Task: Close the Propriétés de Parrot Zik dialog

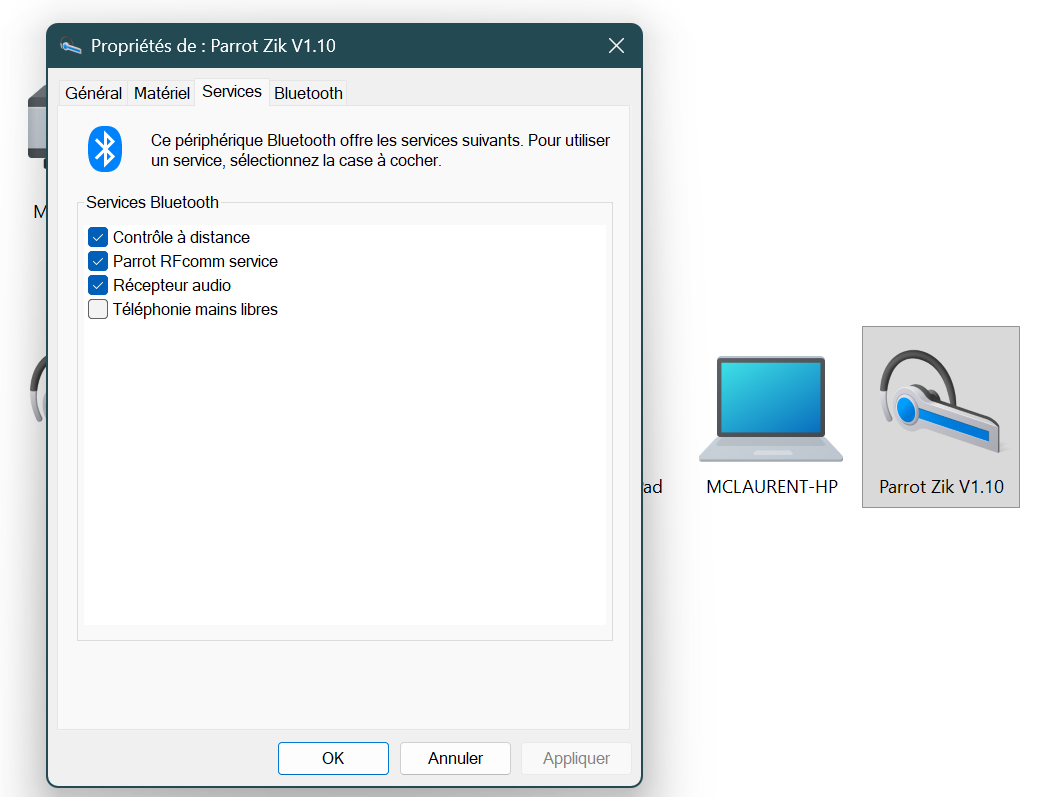Action: click(616, 46)
